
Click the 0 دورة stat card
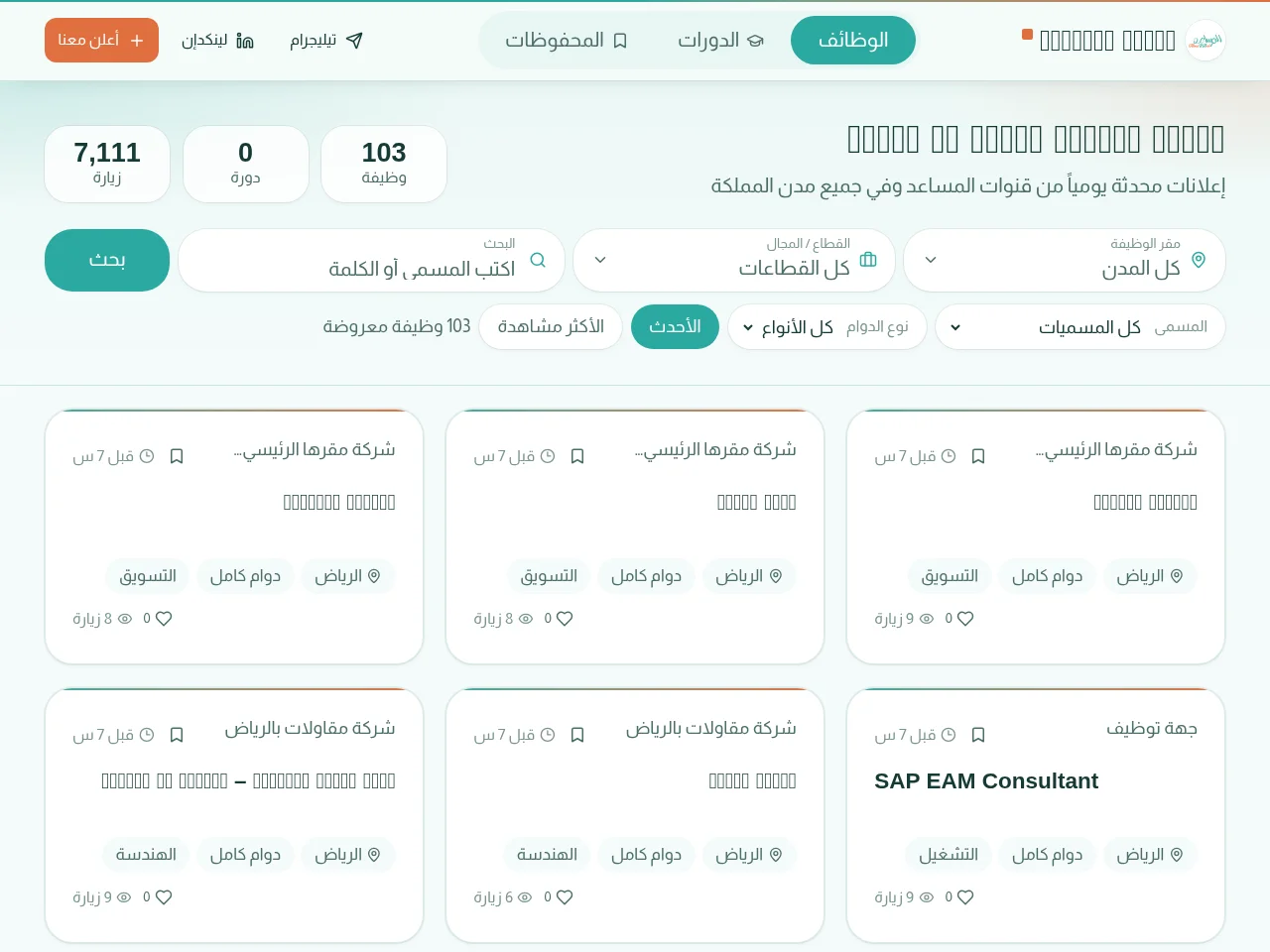tap(245, 164)
